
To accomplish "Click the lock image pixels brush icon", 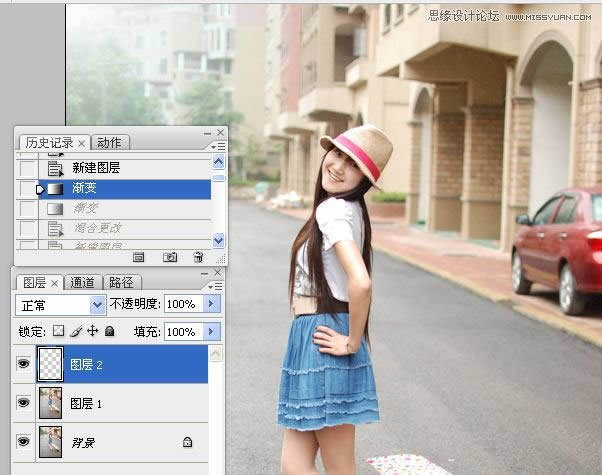I will [75, 331].
